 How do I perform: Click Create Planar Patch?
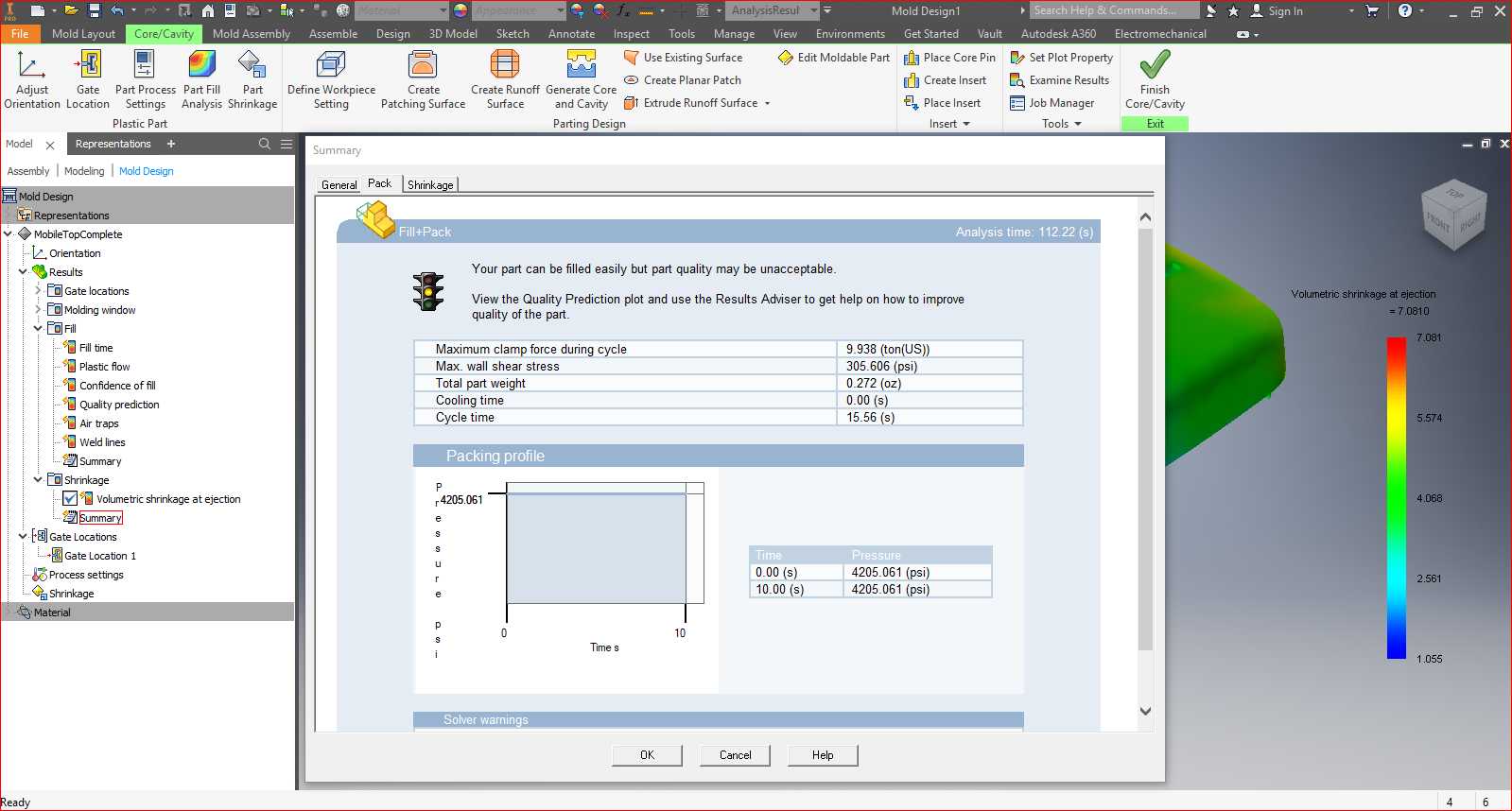(x=682, y=80)
